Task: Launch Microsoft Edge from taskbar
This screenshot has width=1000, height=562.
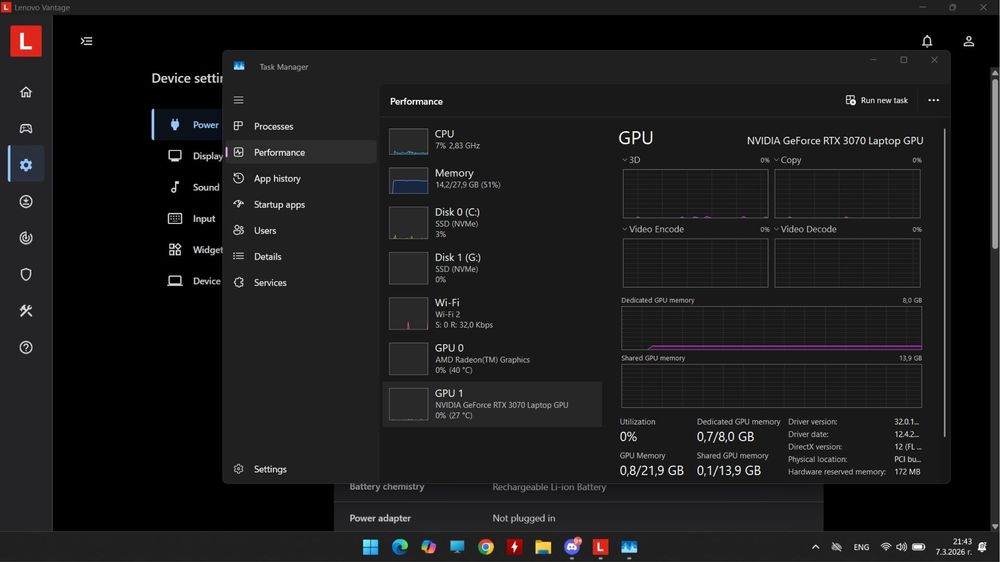Action: [x=400, y=547]
